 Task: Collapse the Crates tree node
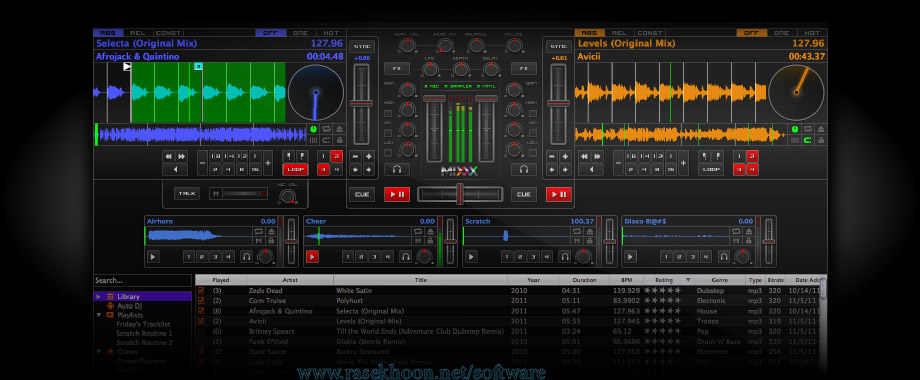point(99,352)
